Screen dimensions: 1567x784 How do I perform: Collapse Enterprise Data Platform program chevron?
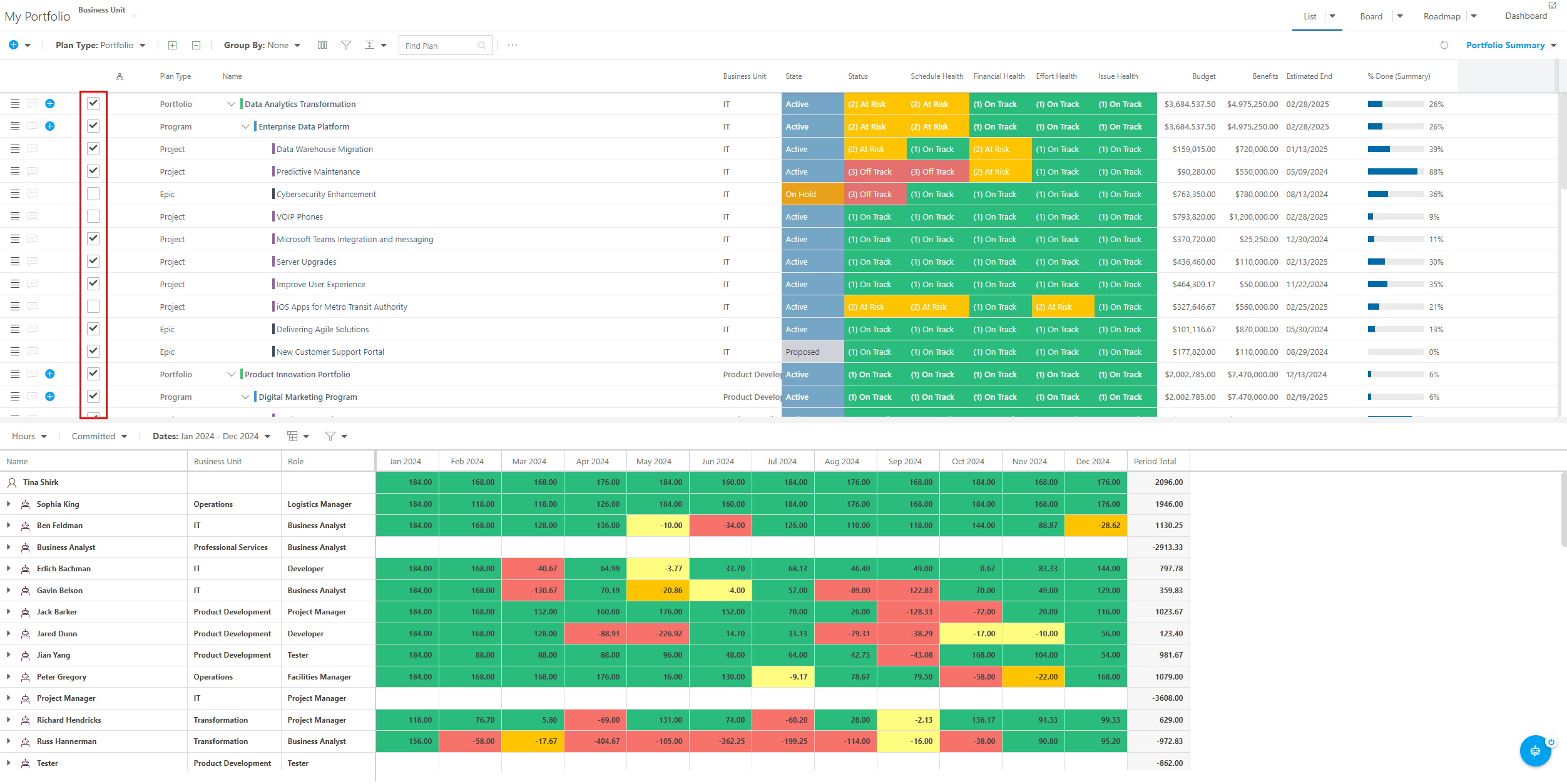pos(245,126)
